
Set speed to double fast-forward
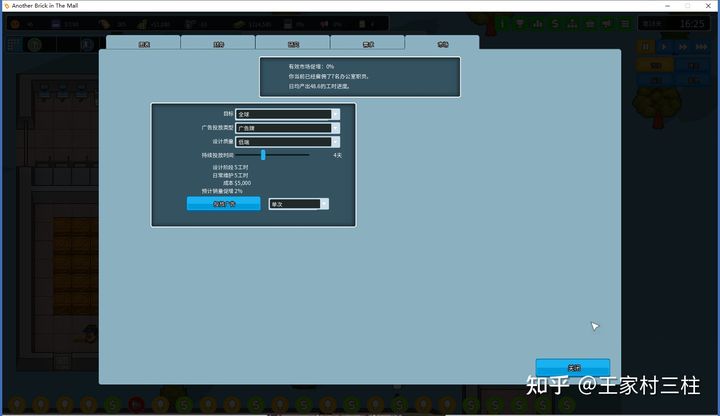(683, 46)
